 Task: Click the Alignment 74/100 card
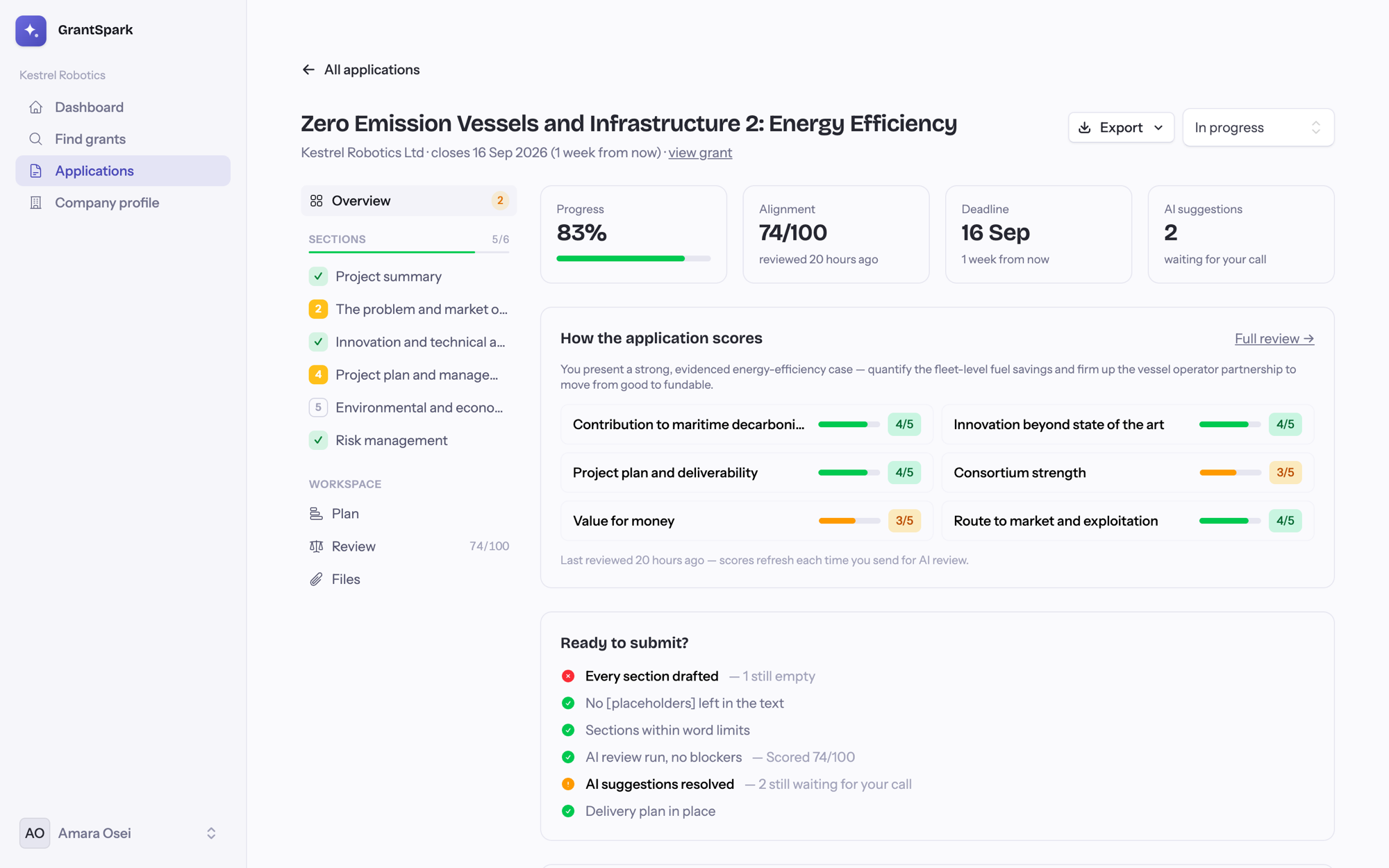836,234
